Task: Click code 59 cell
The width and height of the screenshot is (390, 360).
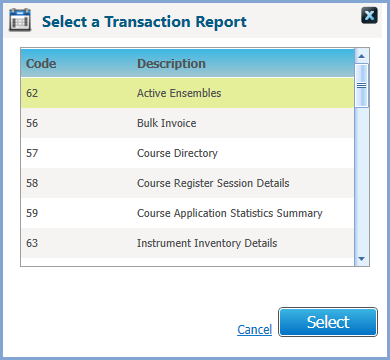Action: pos(32,213)
